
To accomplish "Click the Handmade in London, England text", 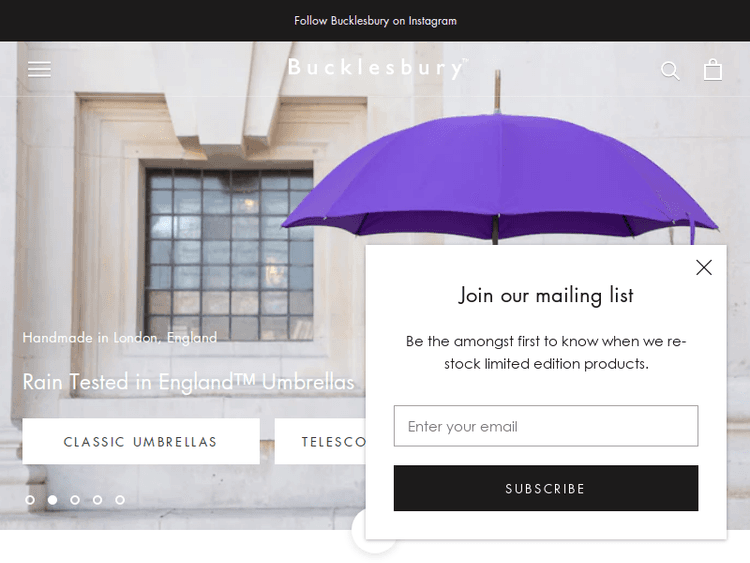I will coord(120,338).
